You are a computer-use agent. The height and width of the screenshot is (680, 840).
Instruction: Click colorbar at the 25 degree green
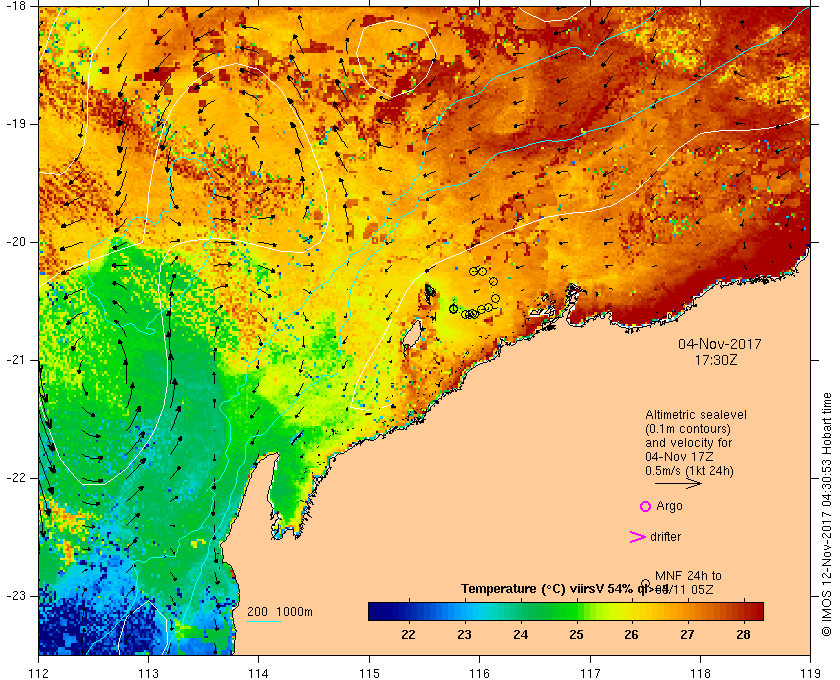(576, 611)
